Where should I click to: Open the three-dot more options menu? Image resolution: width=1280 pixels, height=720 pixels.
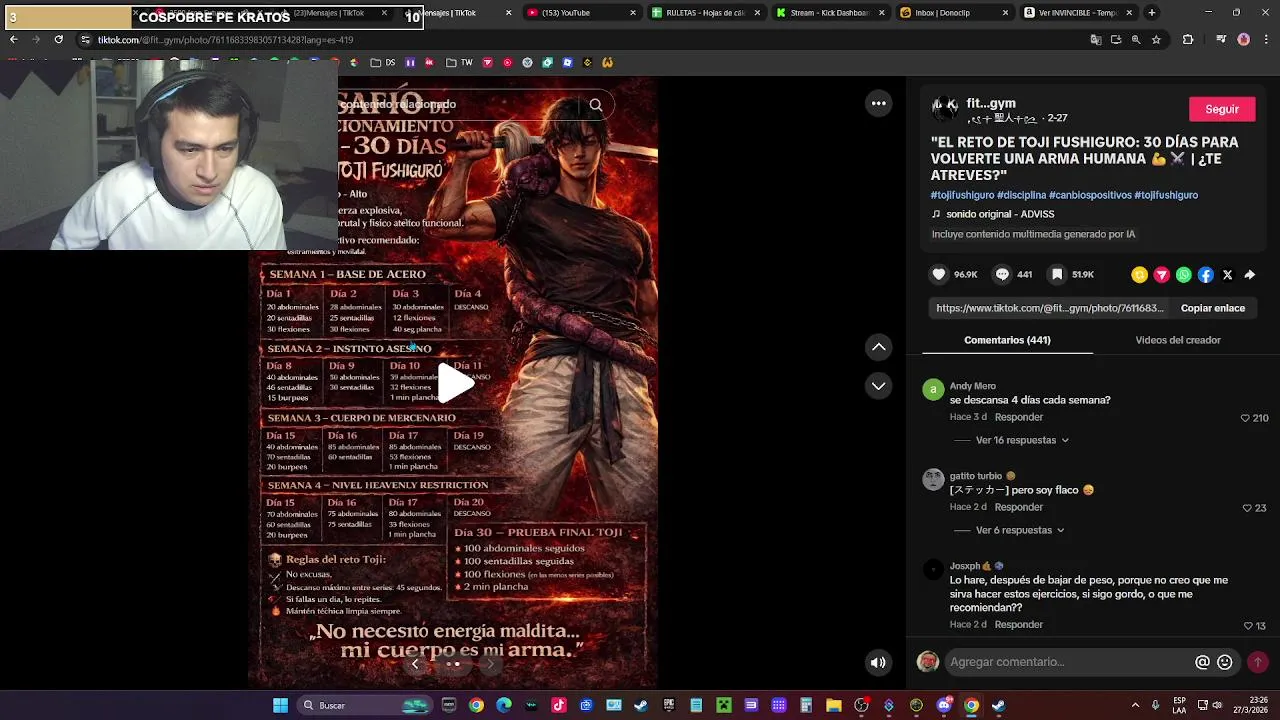tap(878, 103)
